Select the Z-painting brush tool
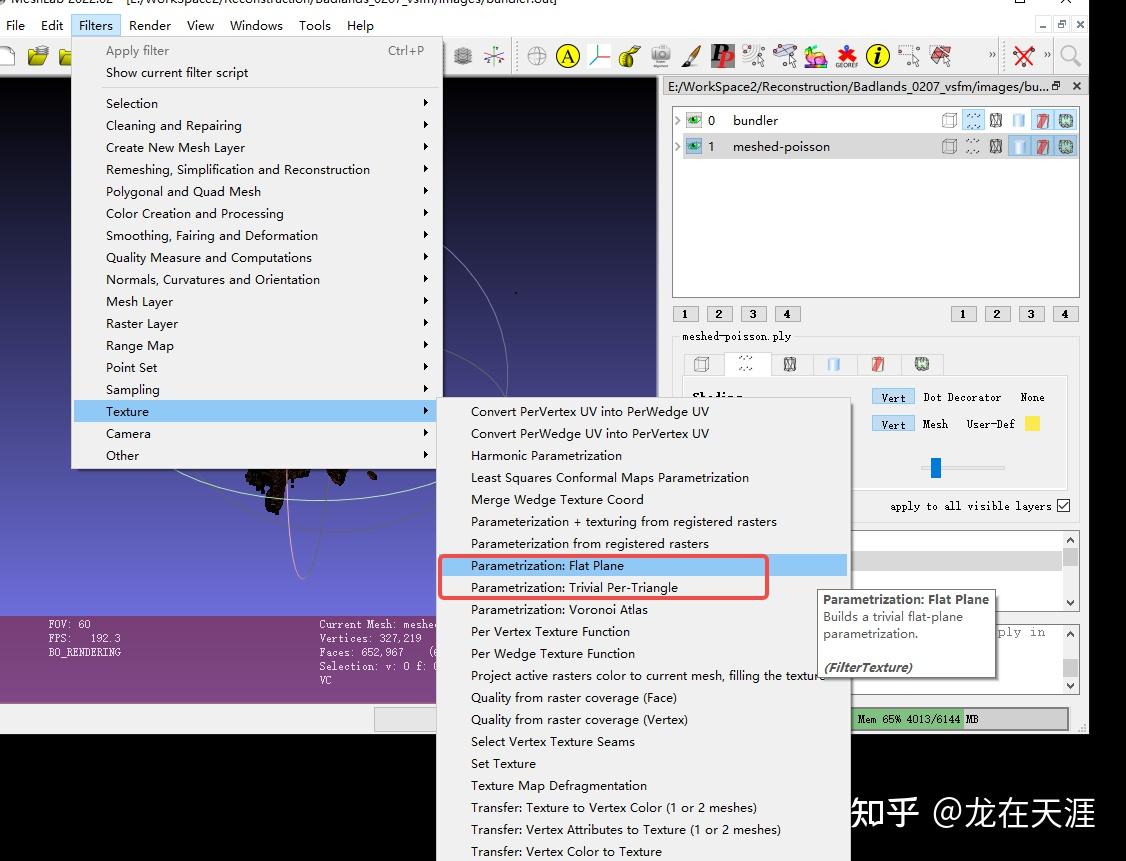This screenshot has height=861, width=1126. (690, 57)
